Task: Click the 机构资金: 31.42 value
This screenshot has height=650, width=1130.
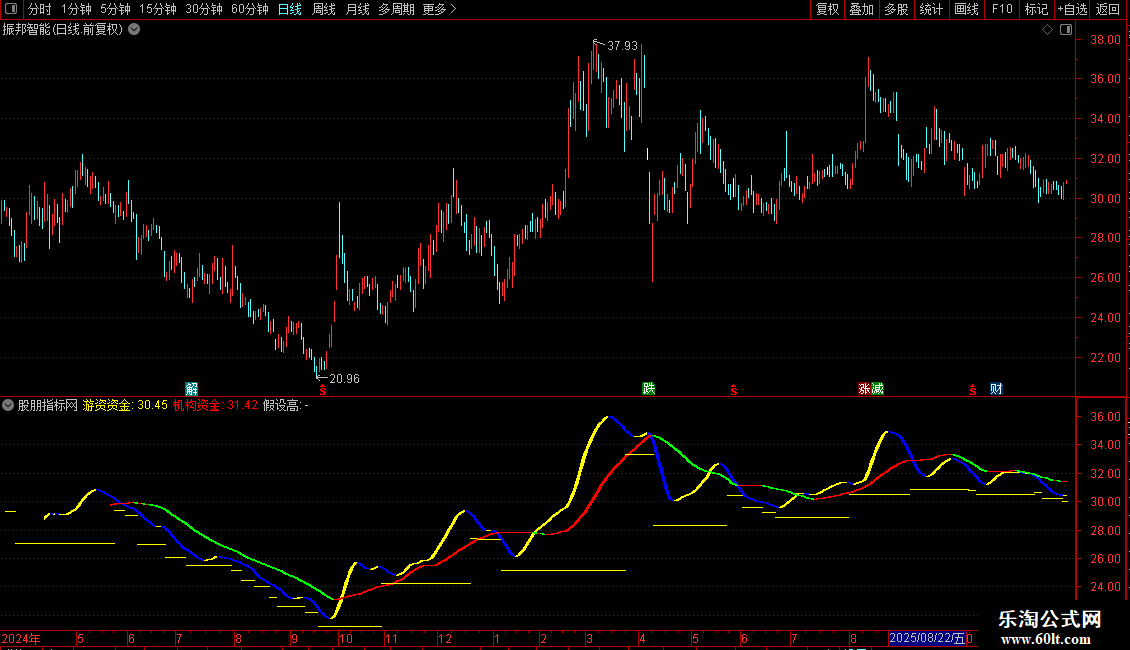Action: point(215,406)
